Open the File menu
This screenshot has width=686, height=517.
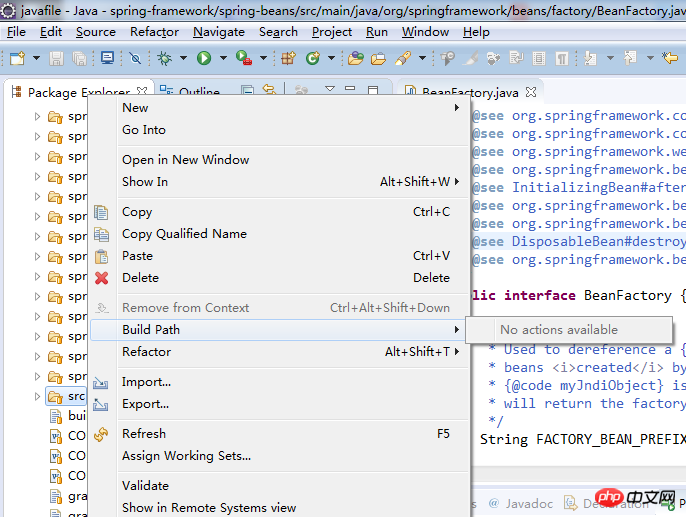pos(16,32)
